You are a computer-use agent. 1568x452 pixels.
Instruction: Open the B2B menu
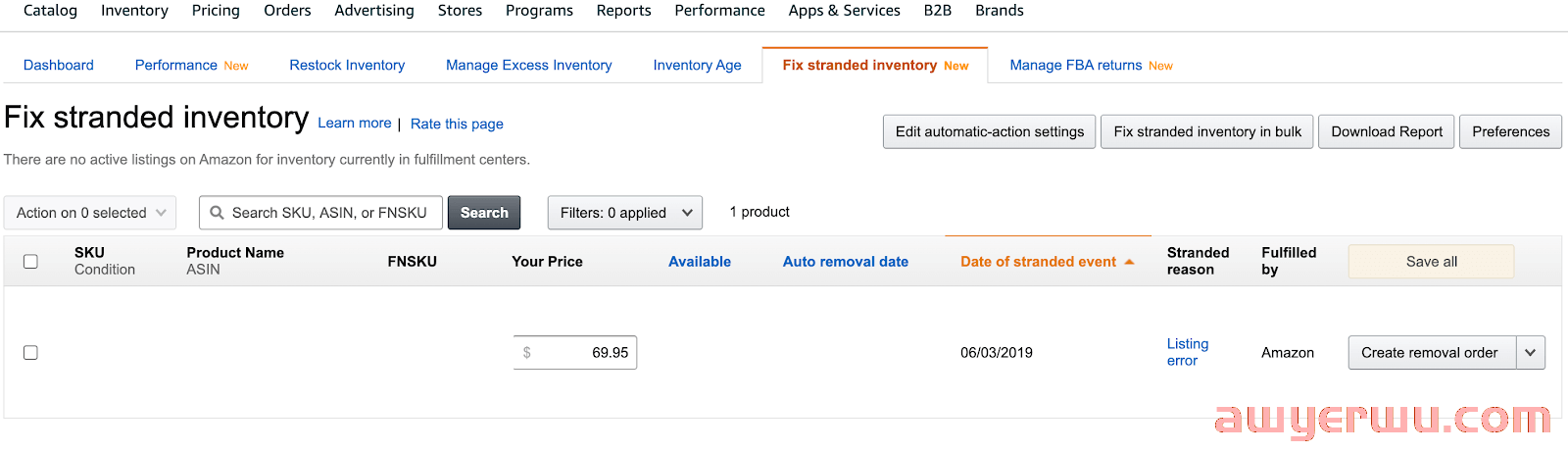tap(938, 11)
